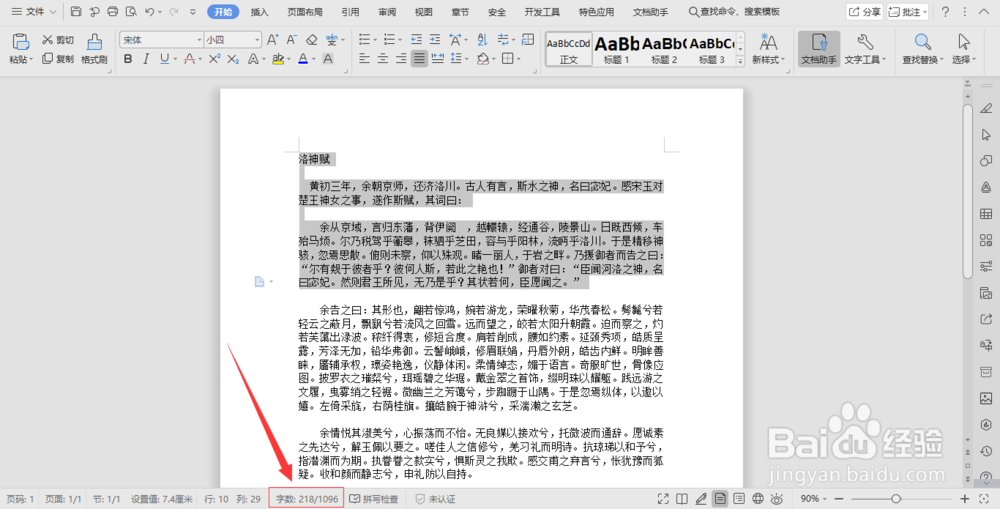1000x509 pixels.
Task: Click the word count 字数: 218/1096
Action: [307, 499]
